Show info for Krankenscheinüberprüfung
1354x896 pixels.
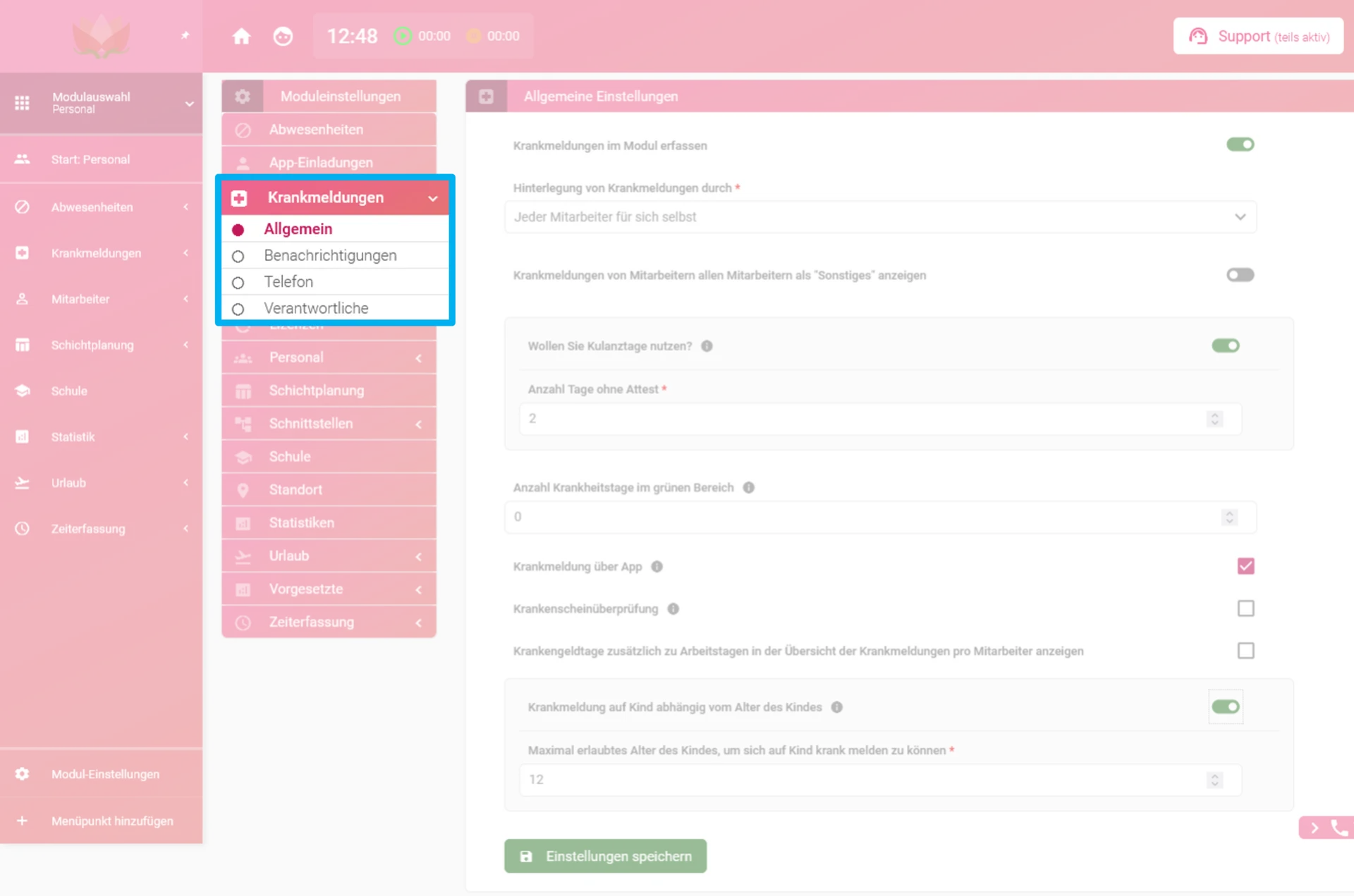673,609
